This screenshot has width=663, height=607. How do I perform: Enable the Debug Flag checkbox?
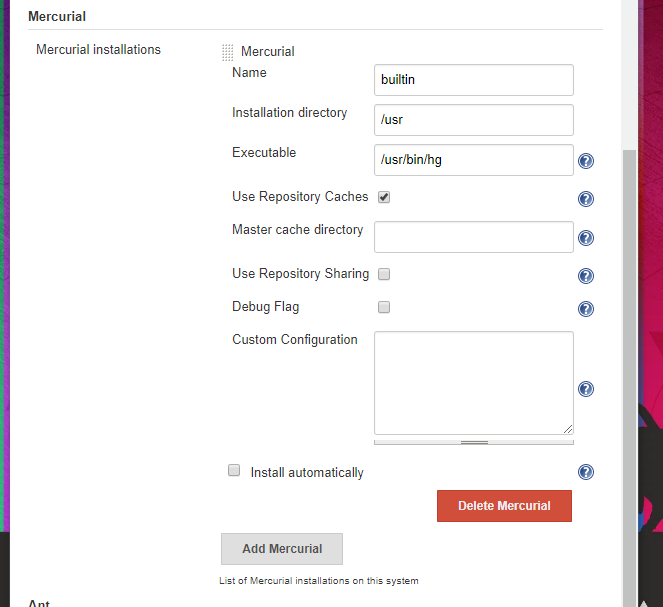[384, 307]
